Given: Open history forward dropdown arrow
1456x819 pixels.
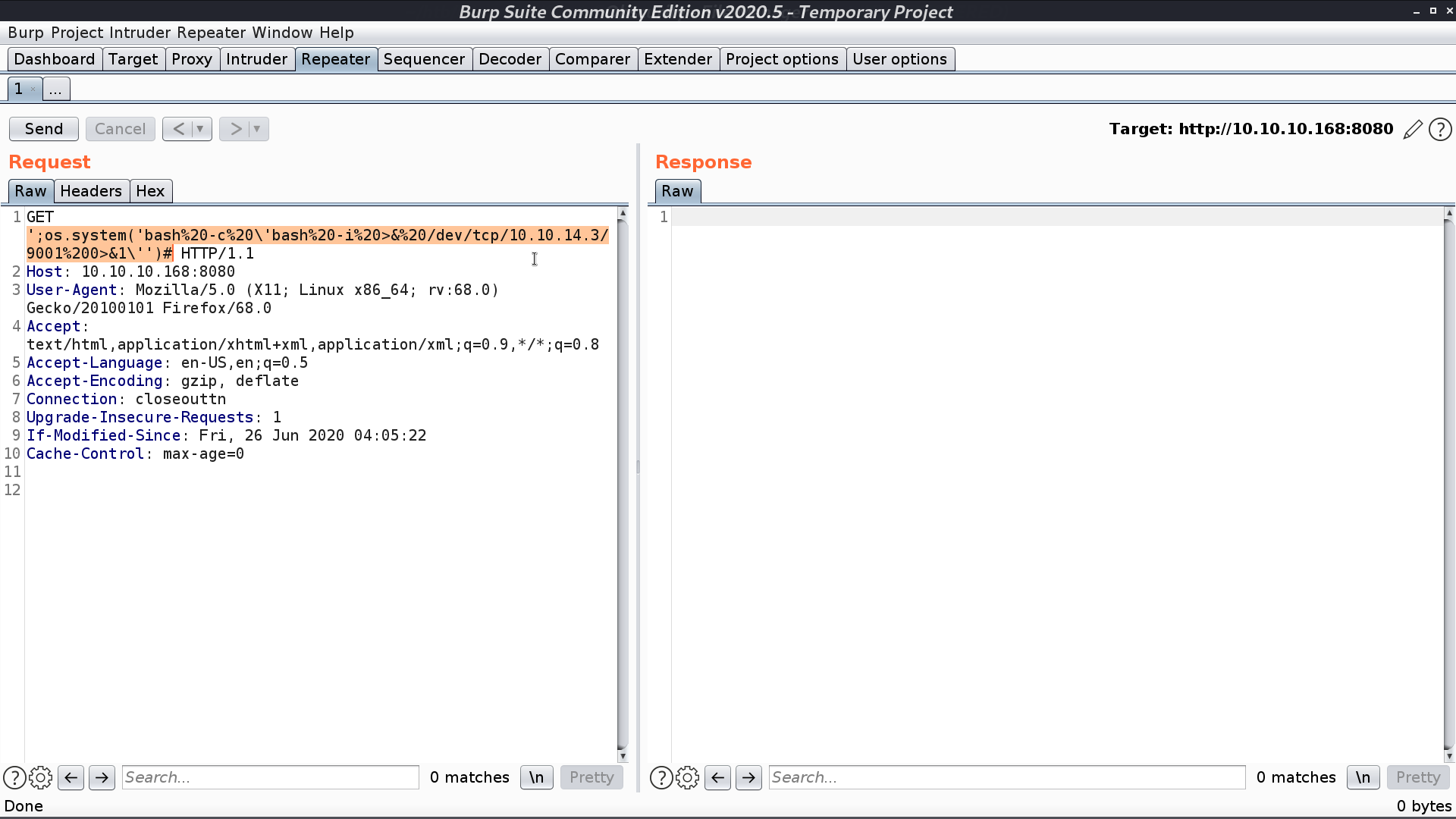Looking at the screenshot, I should (258, 129).
